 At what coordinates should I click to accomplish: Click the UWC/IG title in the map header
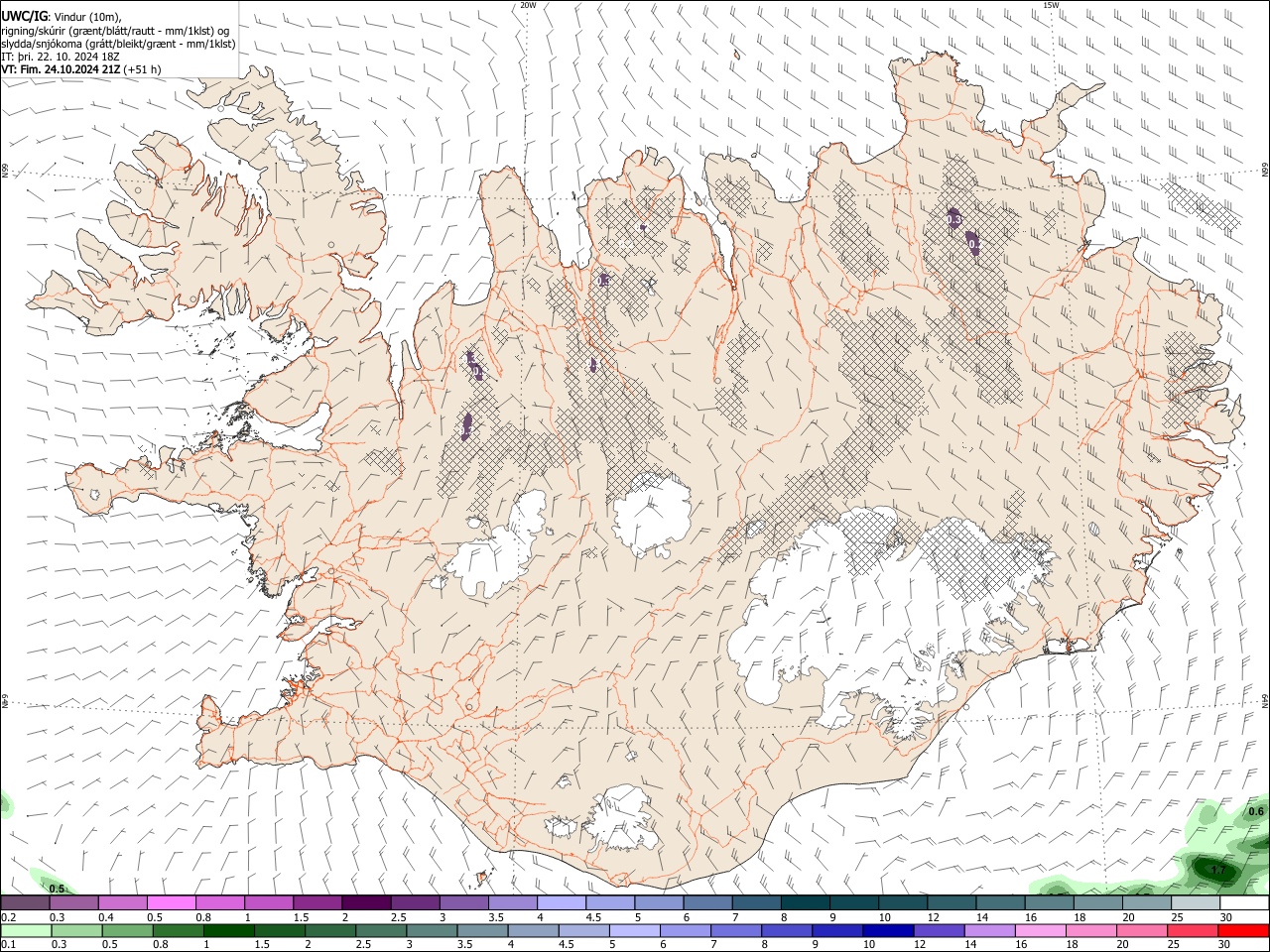pos(24,15)
